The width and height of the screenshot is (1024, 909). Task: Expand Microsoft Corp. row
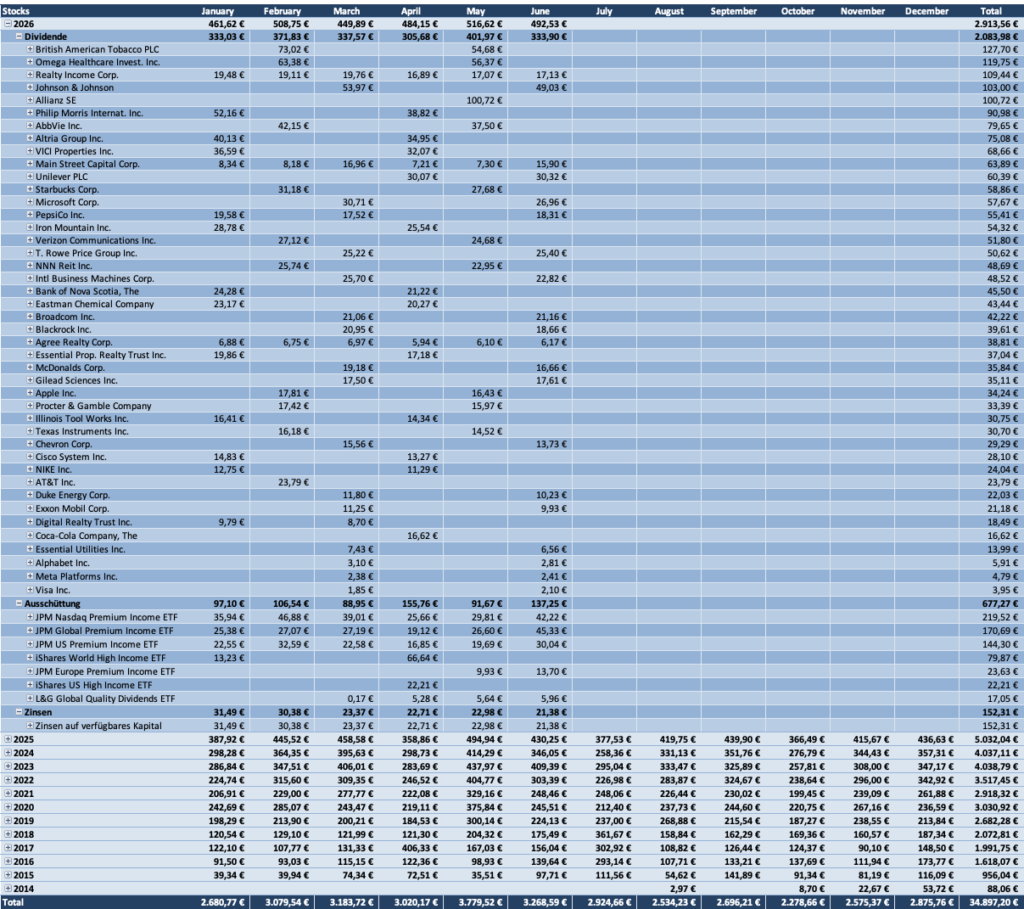point(30,202)
